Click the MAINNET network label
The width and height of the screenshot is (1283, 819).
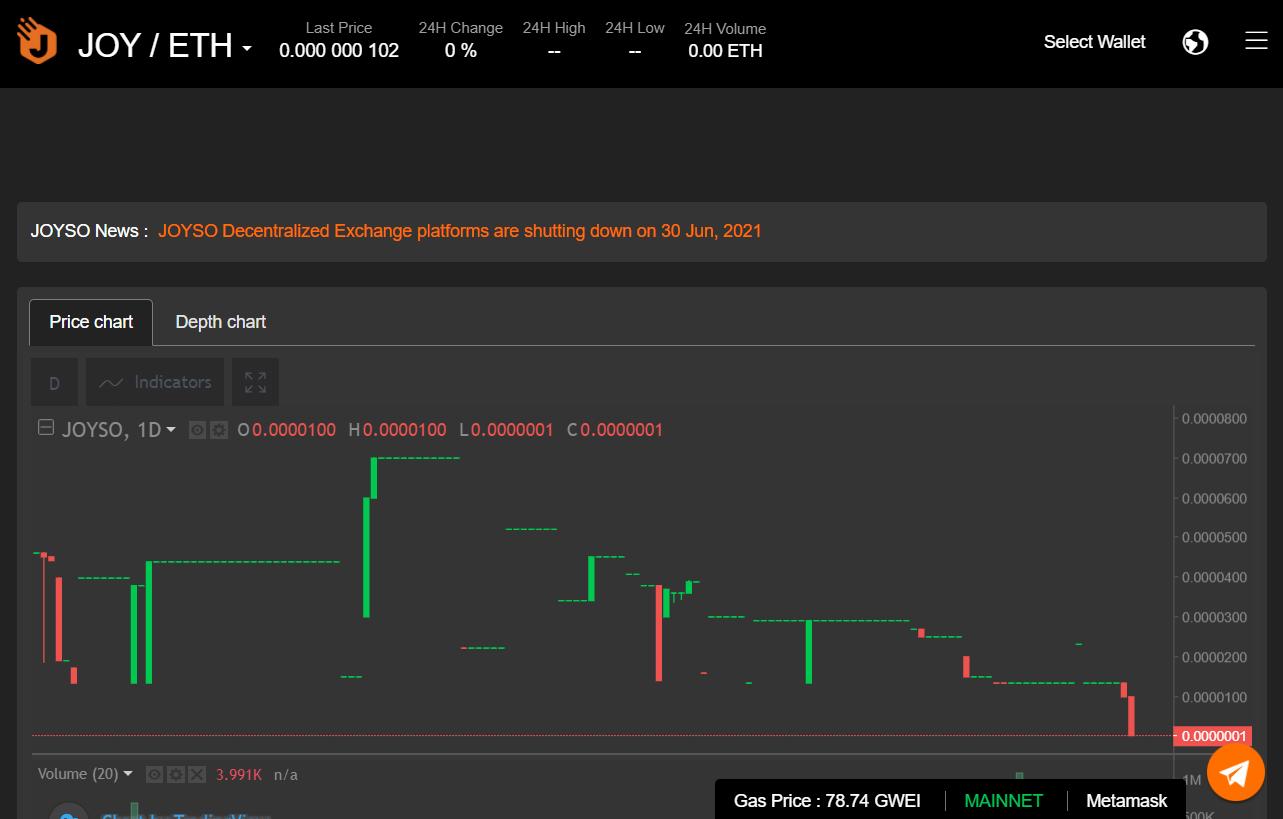pyautogui.click(x=1003, y=801)
